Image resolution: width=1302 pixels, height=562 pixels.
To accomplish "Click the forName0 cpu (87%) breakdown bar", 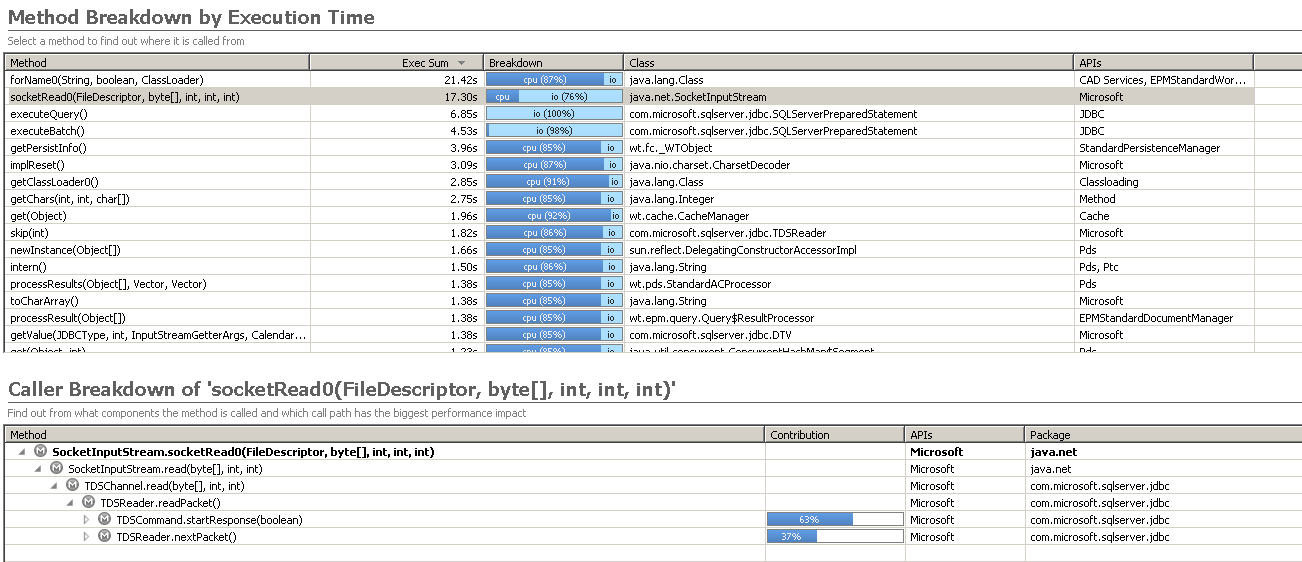I will pos(554,80).
